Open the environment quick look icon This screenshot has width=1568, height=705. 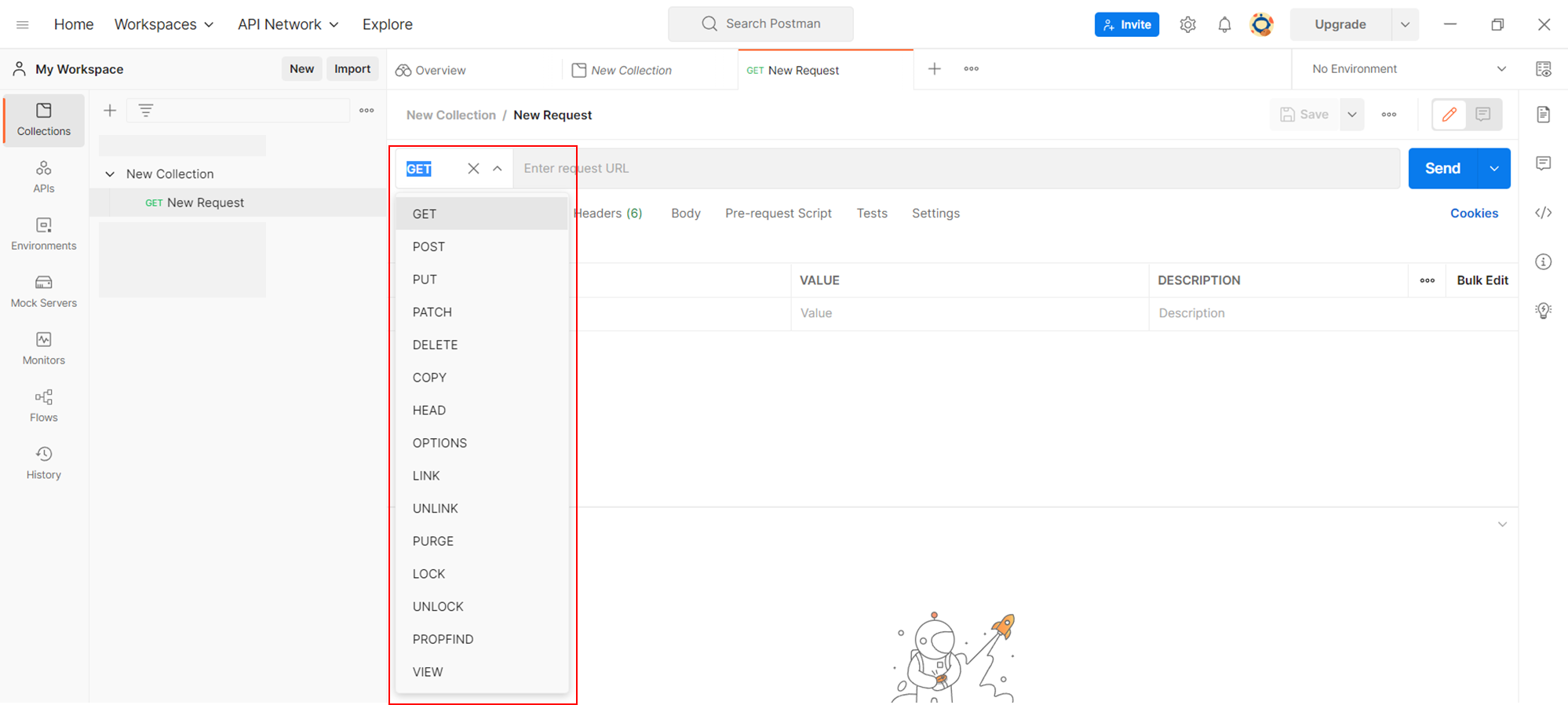click(1543, 69)
